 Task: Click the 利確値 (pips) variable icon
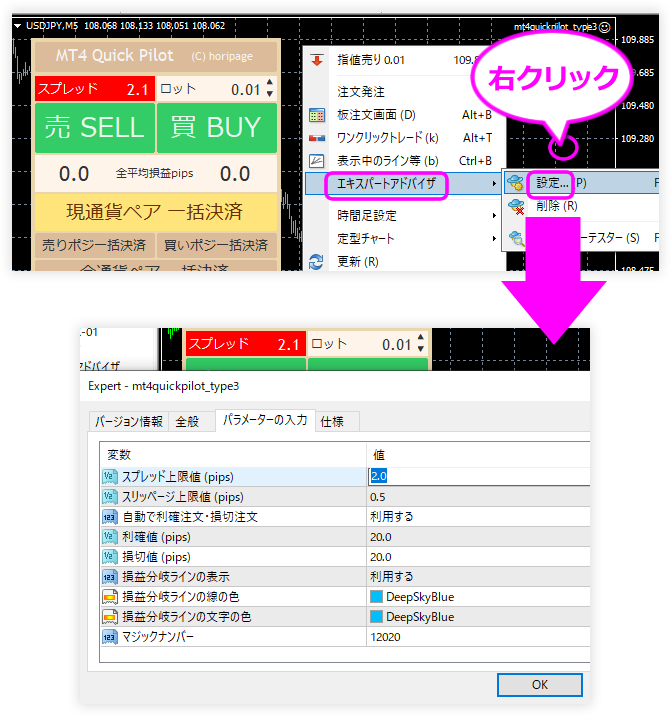(x=110, y=537)
